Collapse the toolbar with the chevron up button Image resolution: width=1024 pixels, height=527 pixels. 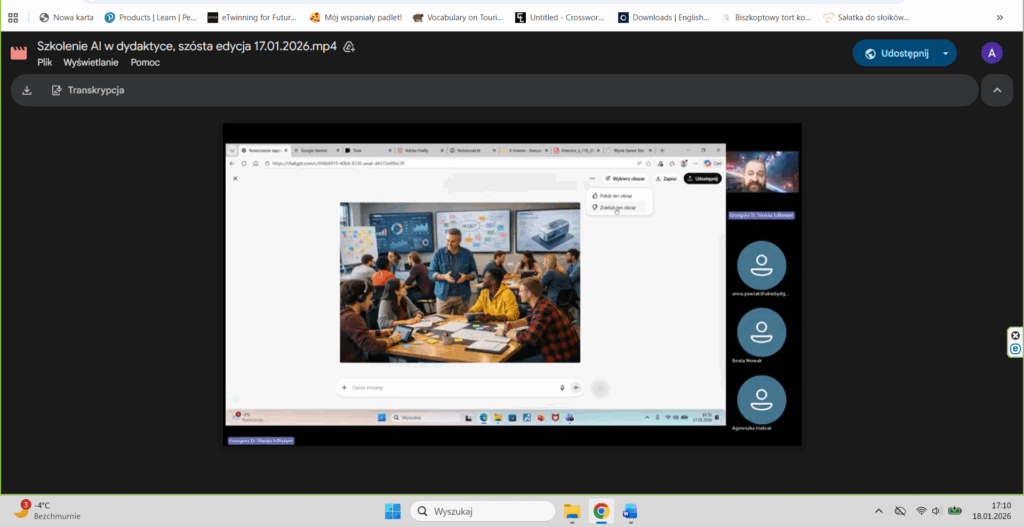click(x=996, y=90)
